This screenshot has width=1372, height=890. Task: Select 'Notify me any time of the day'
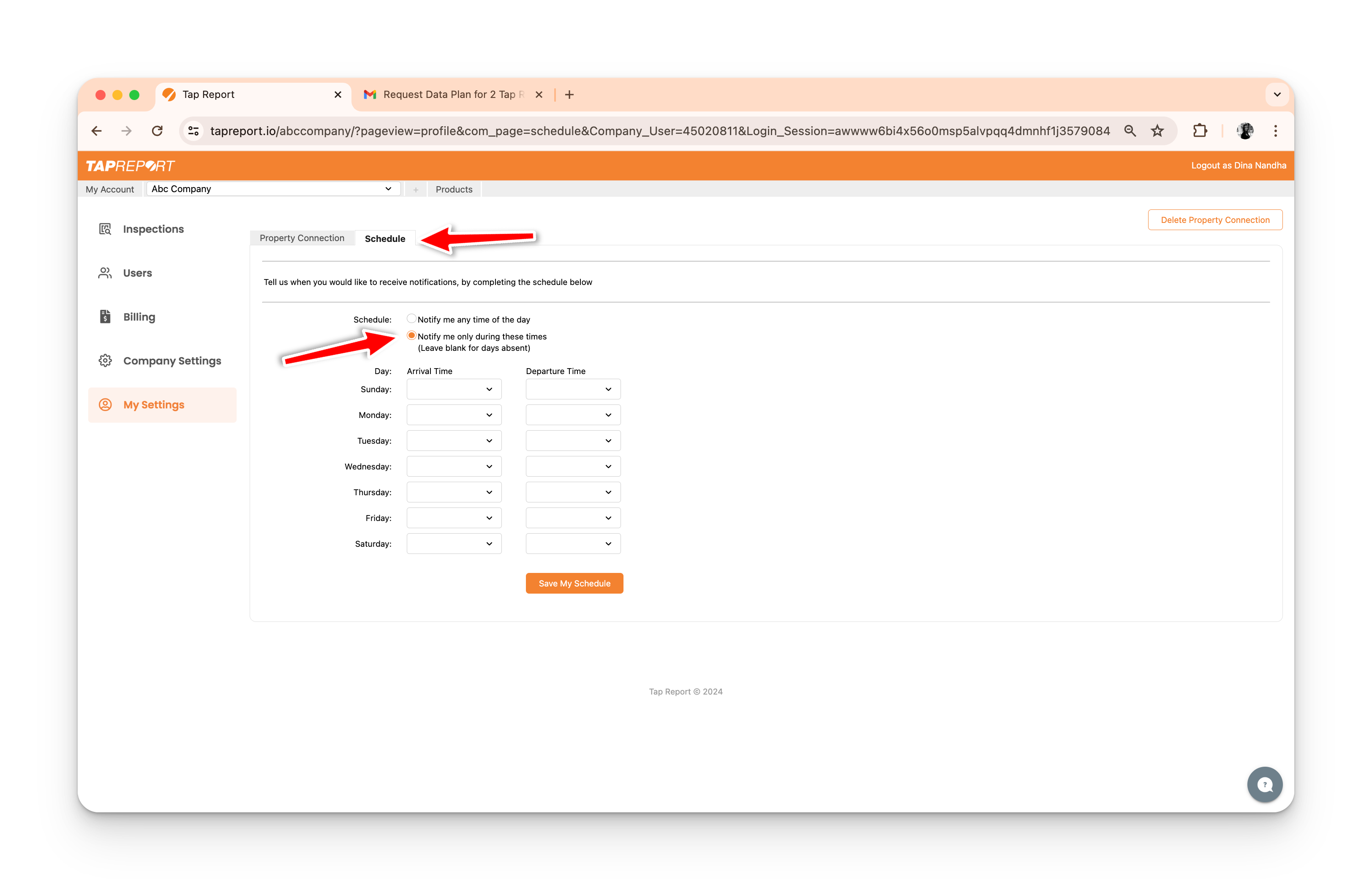[x=411, y=319]
